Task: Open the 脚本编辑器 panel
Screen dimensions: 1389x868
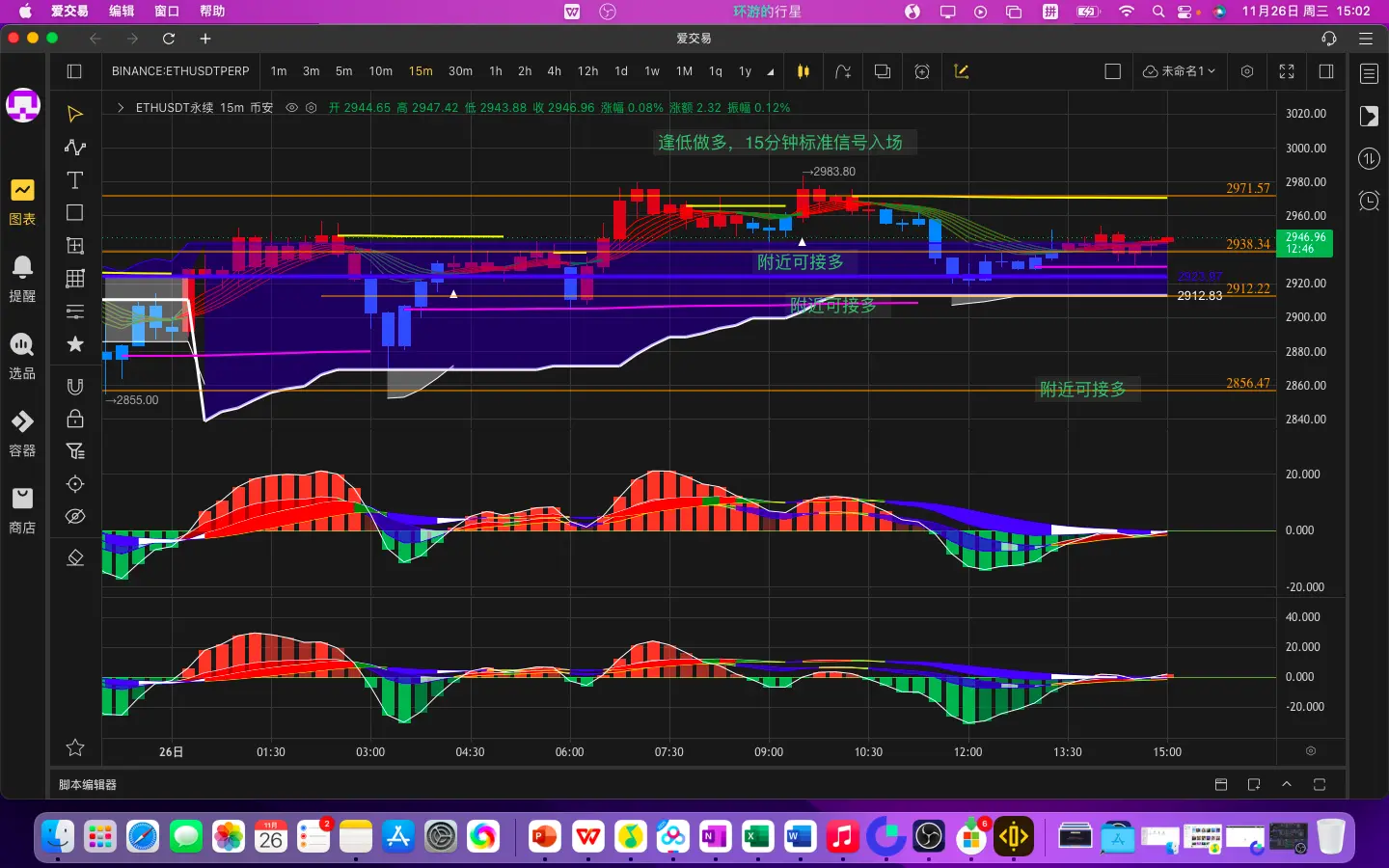Action: click(x=88, y=785)
